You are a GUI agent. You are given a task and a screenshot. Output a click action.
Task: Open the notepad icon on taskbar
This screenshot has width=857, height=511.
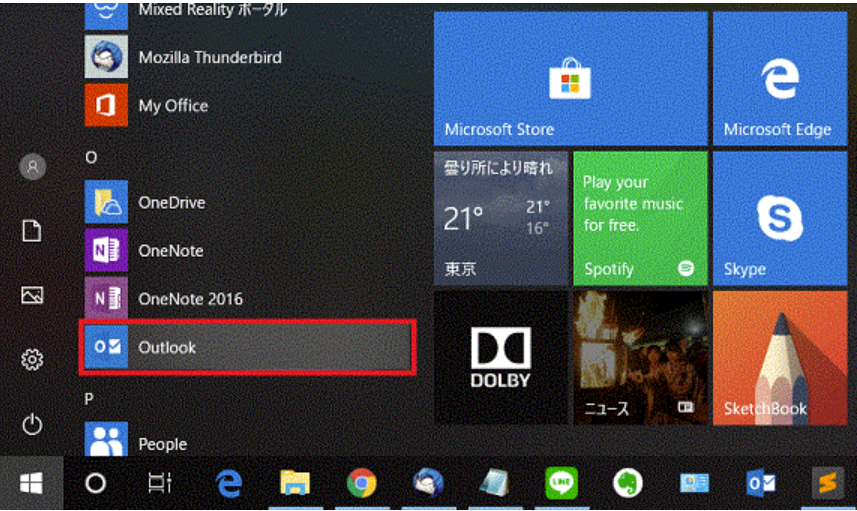[x=495, y=483]
